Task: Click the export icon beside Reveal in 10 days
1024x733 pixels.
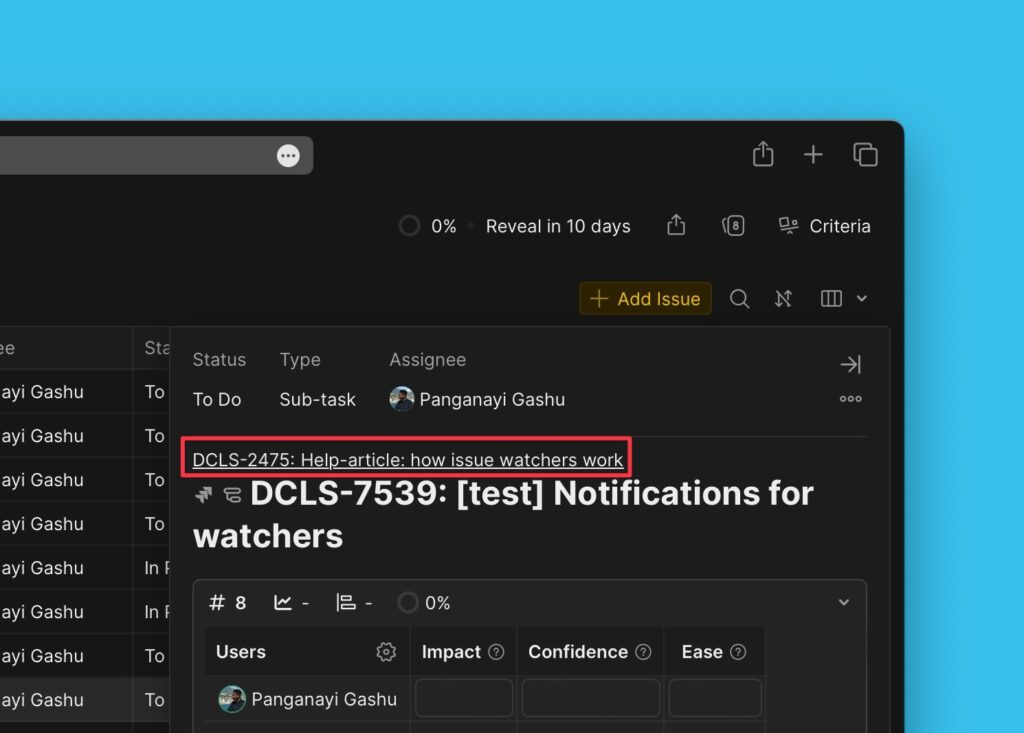Action: [x=676, y=226]
